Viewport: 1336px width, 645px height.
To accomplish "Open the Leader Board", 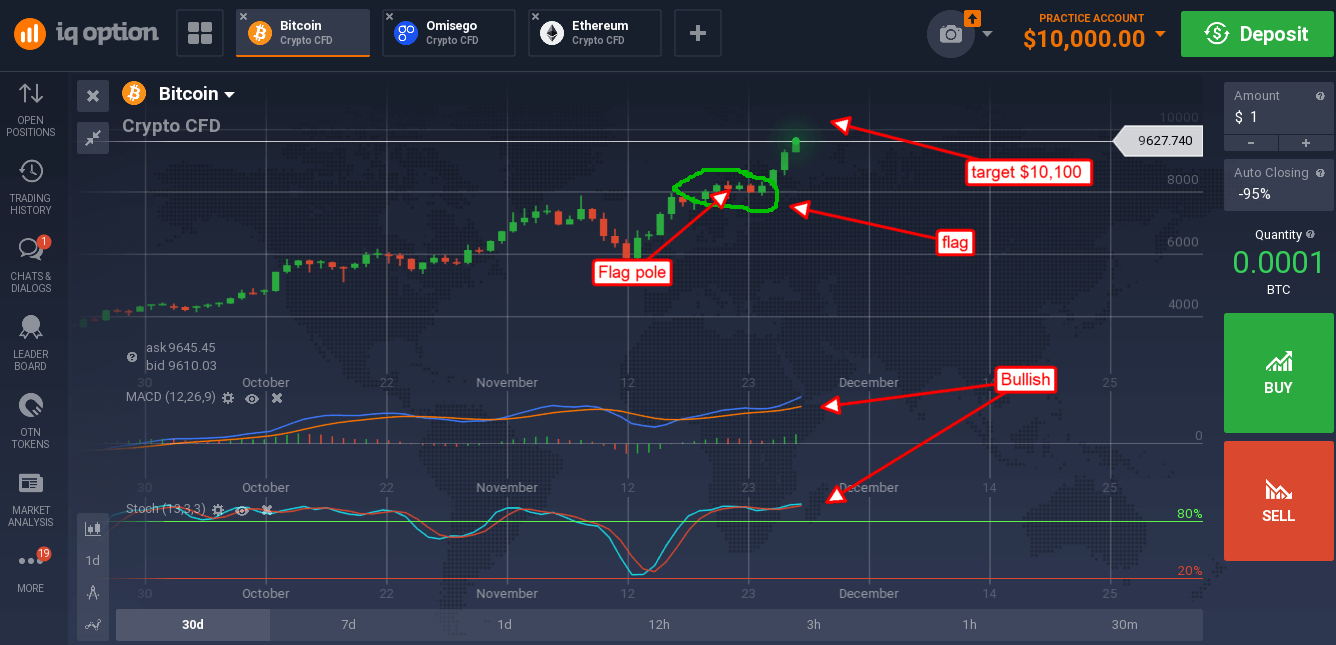I will 31,343.
